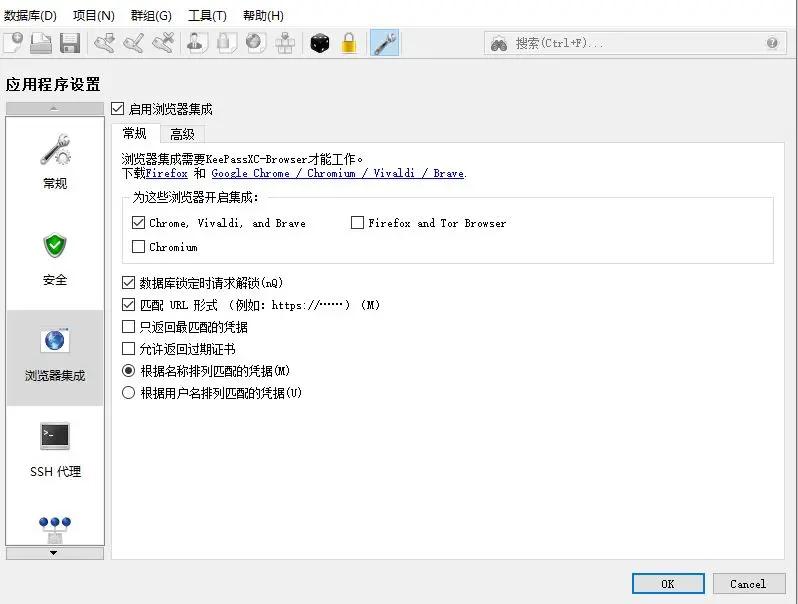Click the sidebar scroll-up arrow button
The width and height of the screenshot is (798, 604).
54,108
